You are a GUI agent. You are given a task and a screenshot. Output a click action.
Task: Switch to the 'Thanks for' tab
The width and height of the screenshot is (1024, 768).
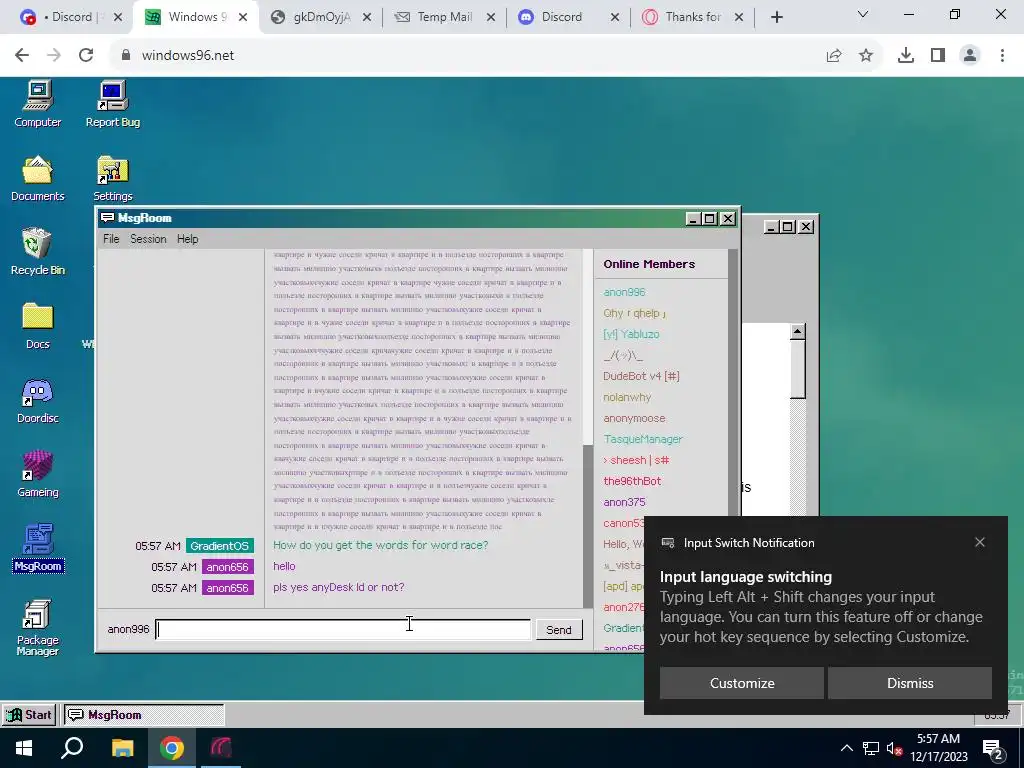pyautogui.click(x=692, y=17)
